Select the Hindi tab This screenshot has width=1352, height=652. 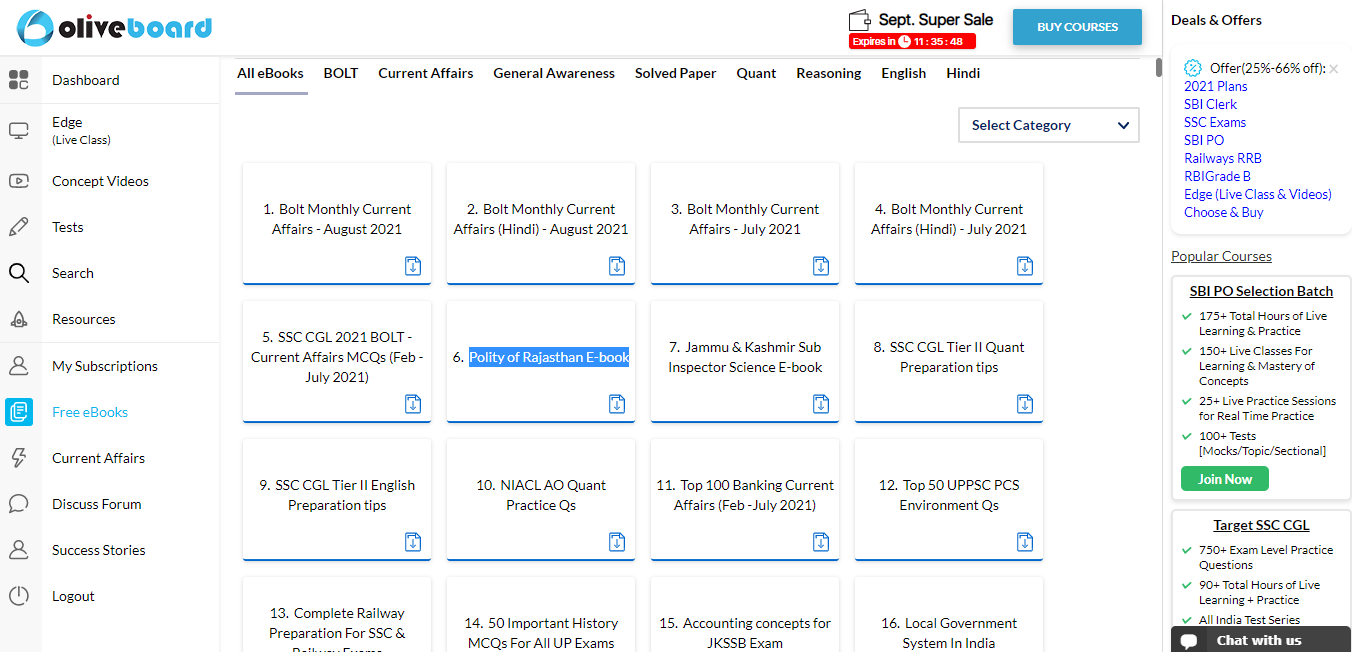(963, 73)
